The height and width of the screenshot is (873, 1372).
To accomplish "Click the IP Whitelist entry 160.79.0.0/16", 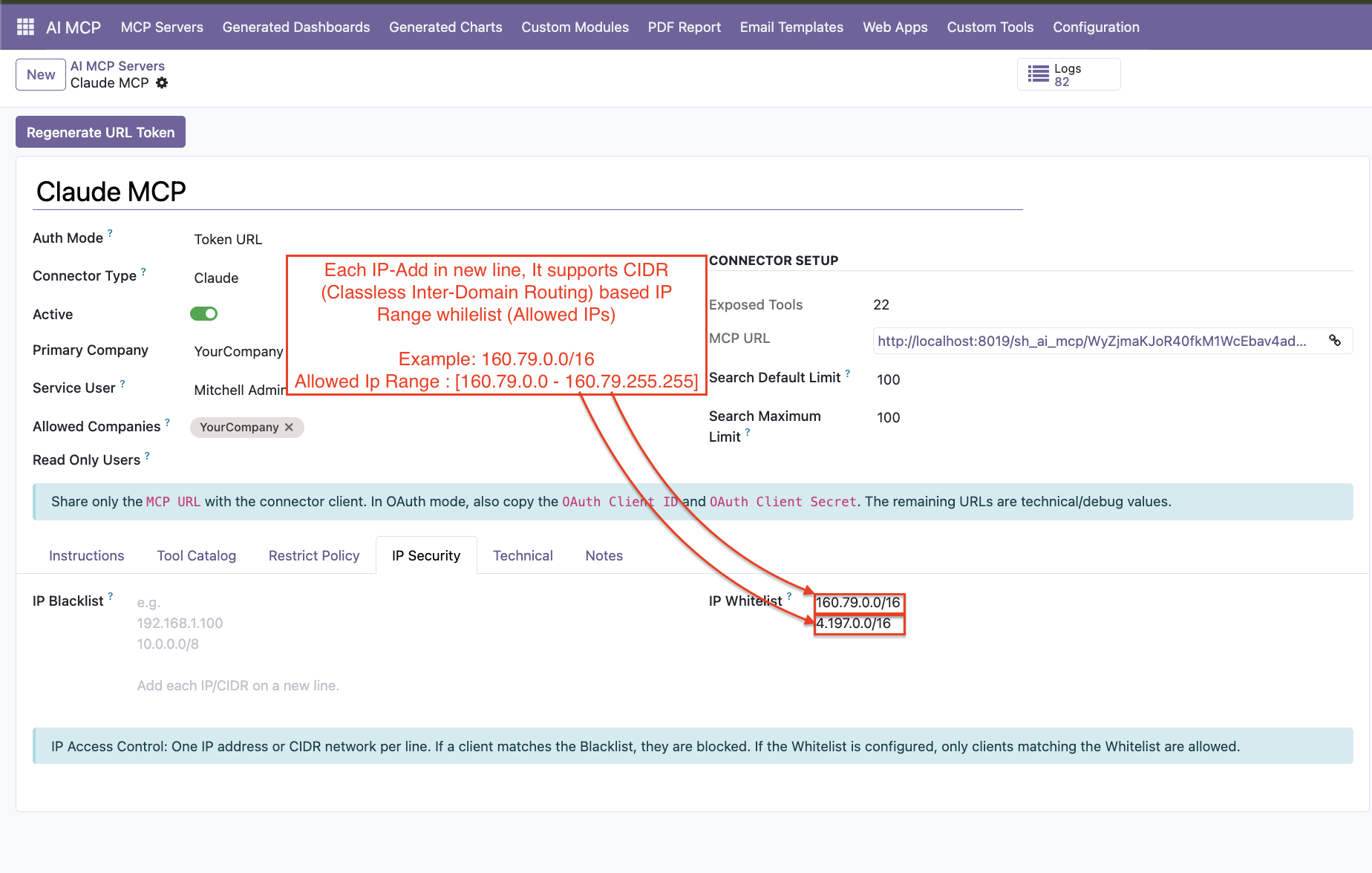I will (x=858, y=602).
